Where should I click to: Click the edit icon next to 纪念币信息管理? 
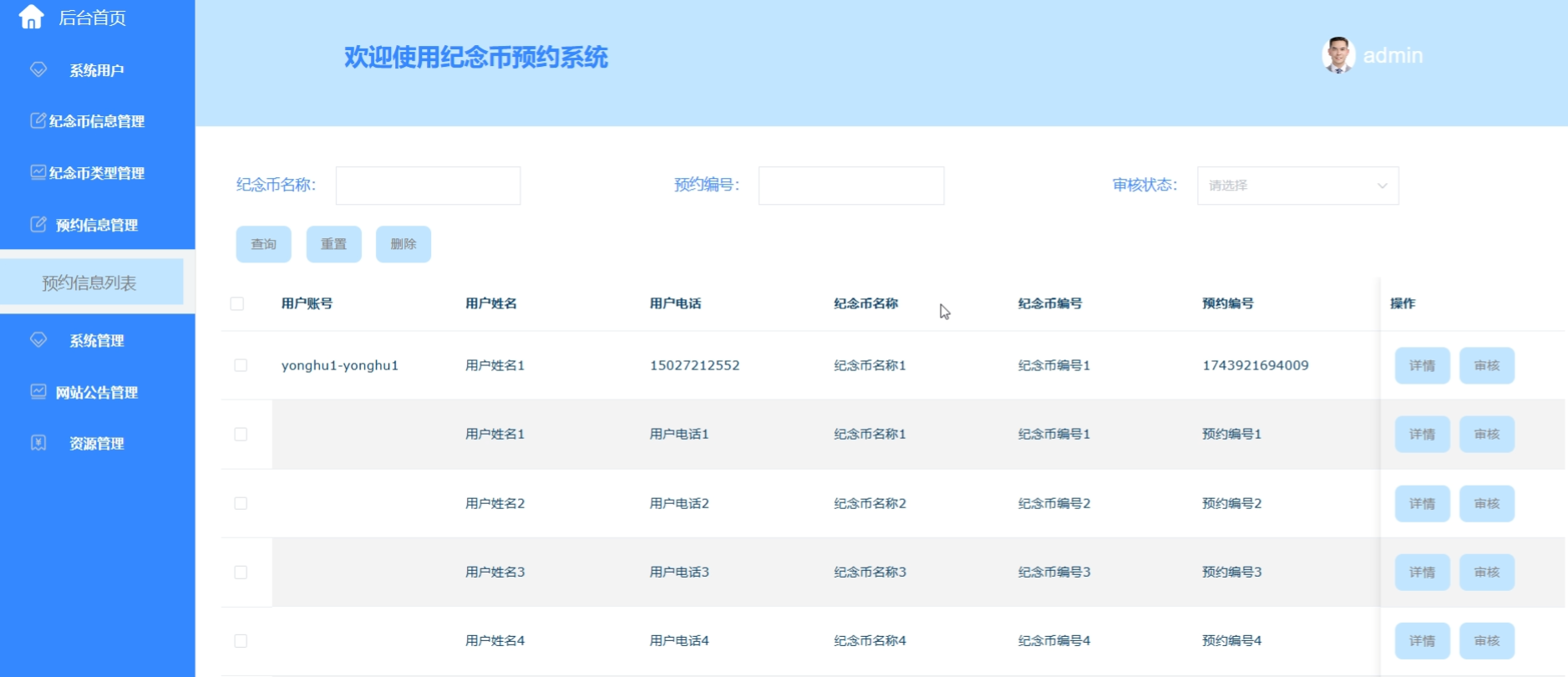[x=38, y=120]
